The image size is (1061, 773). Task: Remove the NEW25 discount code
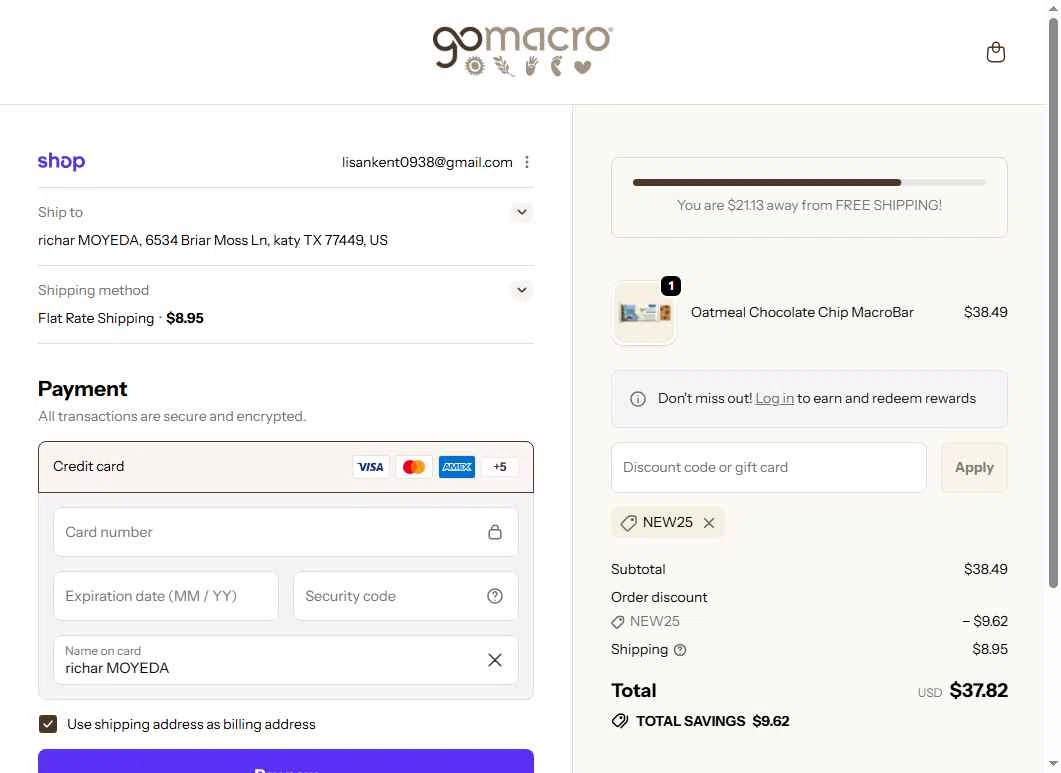(708, 523)
